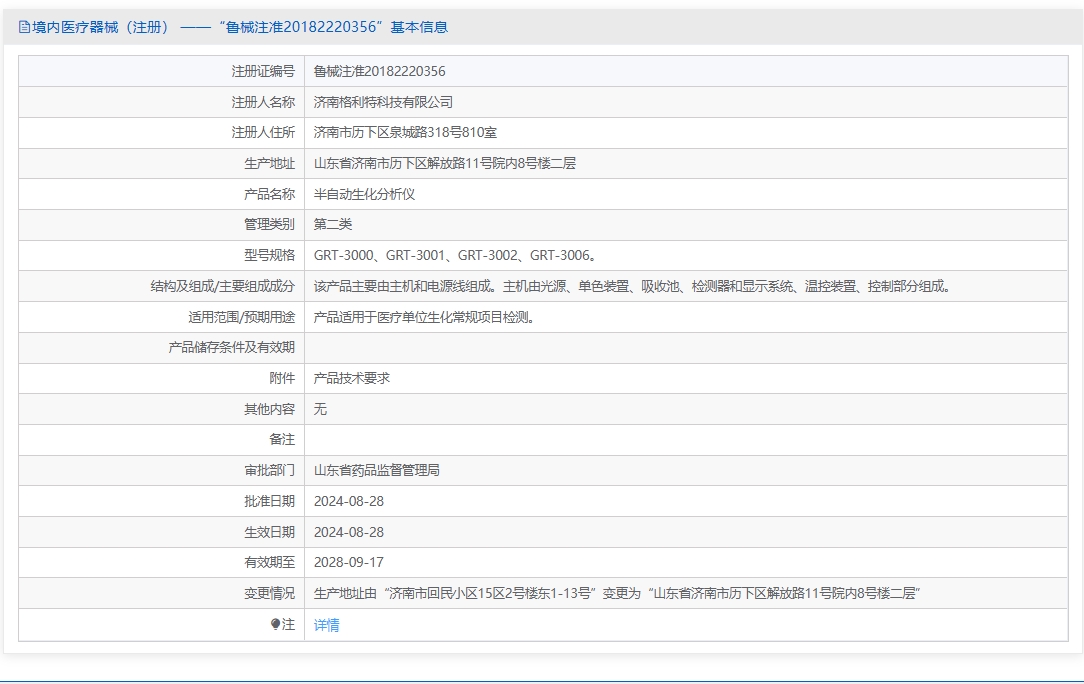Viewport: 1084px width, 684px height.
Task: Select the change record starting 生产地址由
Action: [617, 593]
